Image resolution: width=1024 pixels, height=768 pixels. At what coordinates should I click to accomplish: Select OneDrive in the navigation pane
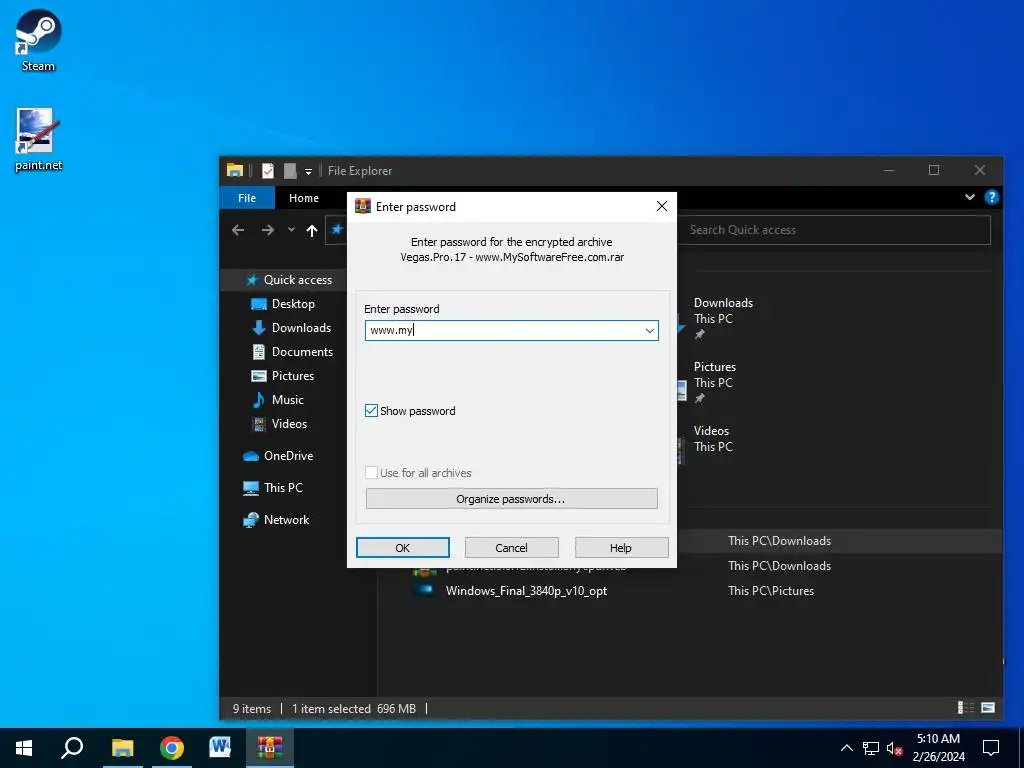coord(288,456)
